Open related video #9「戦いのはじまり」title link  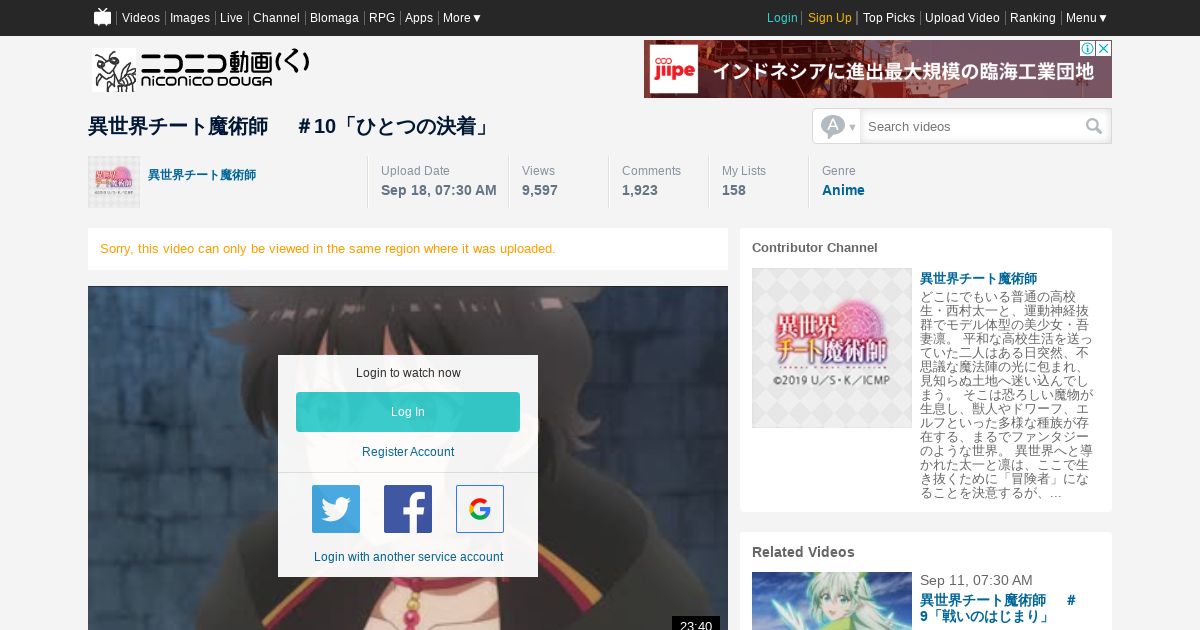998,608
